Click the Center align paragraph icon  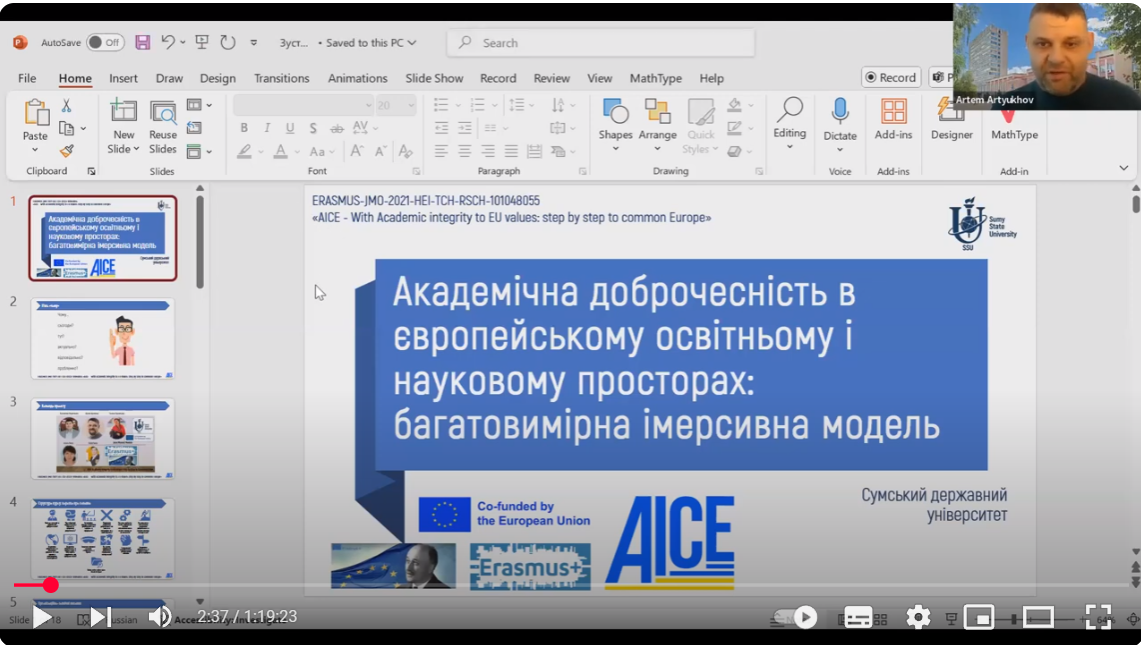point(464,151)
